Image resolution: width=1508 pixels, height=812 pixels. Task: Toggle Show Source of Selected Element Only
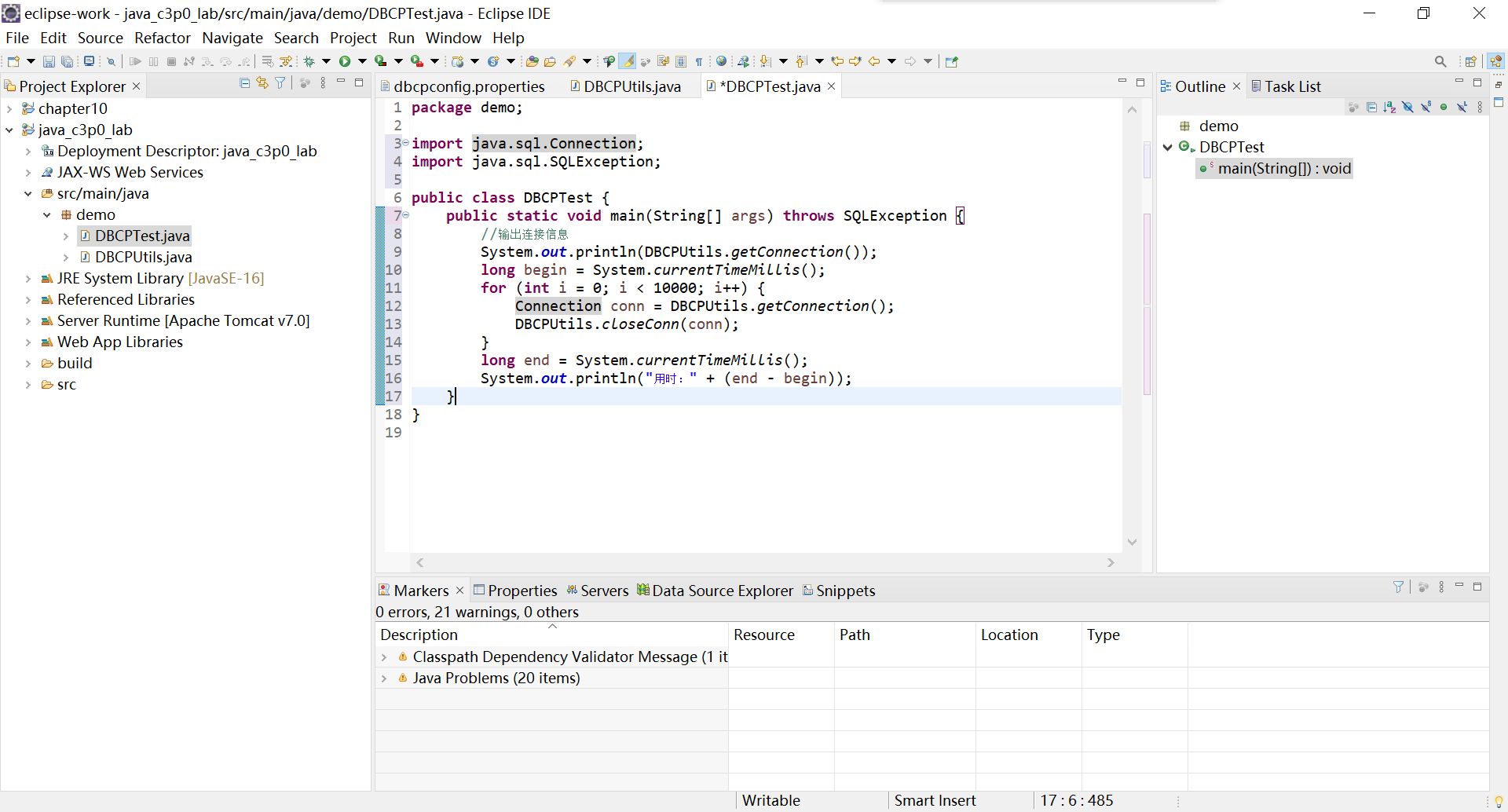click(683, 61)
